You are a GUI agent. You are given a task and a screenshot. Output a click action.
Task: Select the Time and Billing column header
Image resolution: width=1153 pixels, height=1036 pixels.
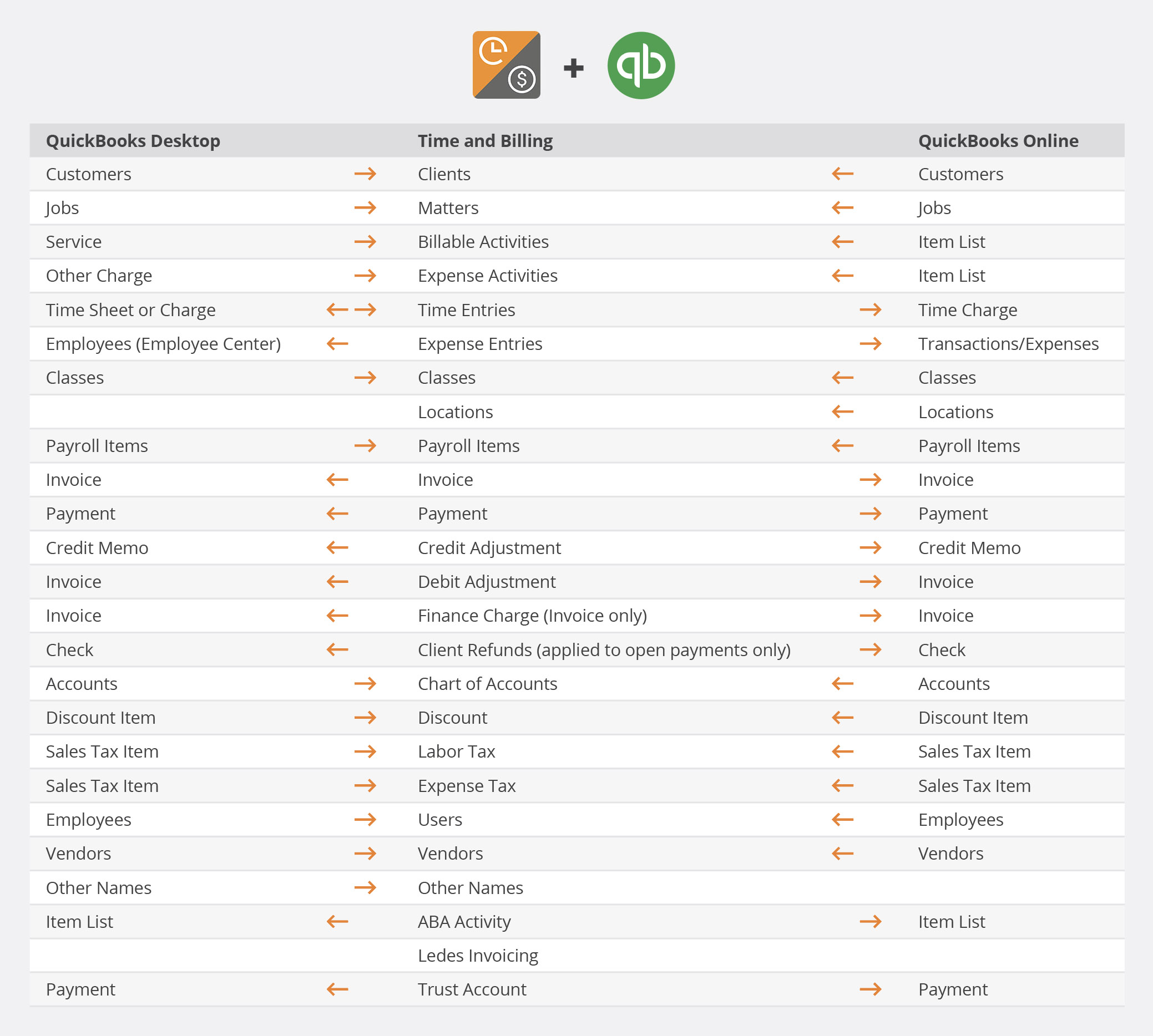click(485, 141)
